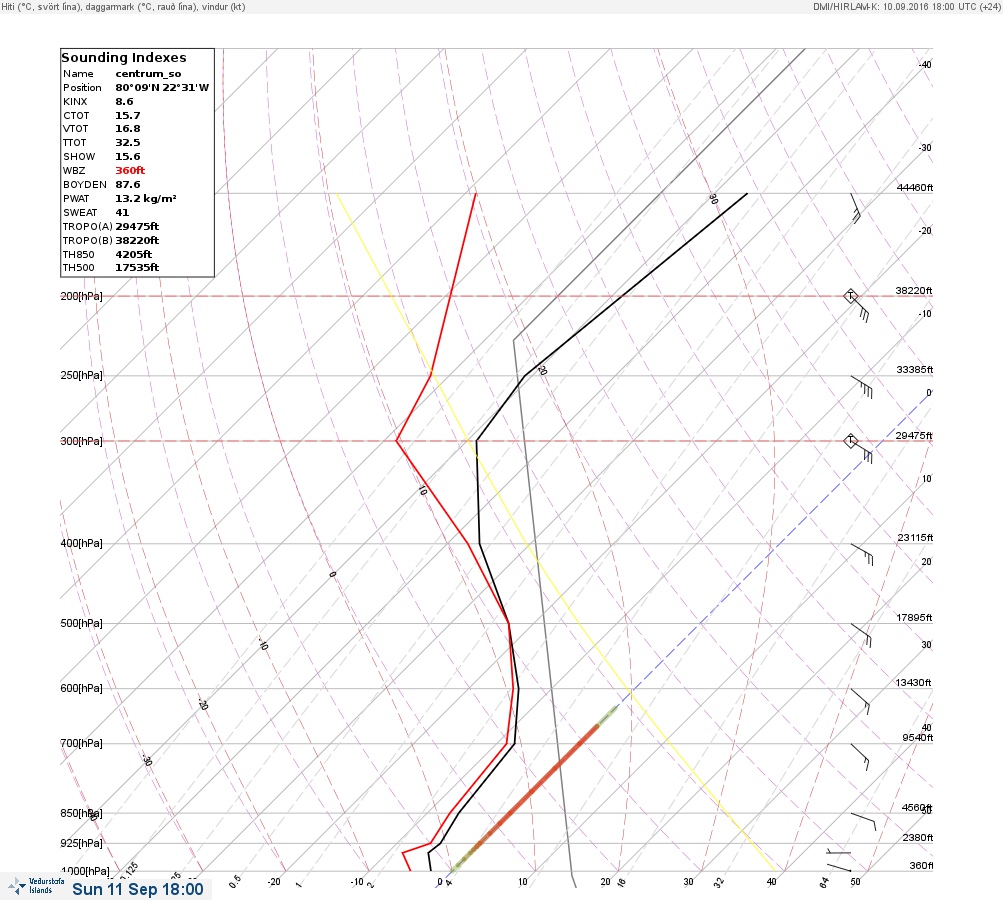Image resolution: width=1003 pixels, height=900 pixels.
Task: Click the wind barb at 300 hPa level
Action: [858, 448]
